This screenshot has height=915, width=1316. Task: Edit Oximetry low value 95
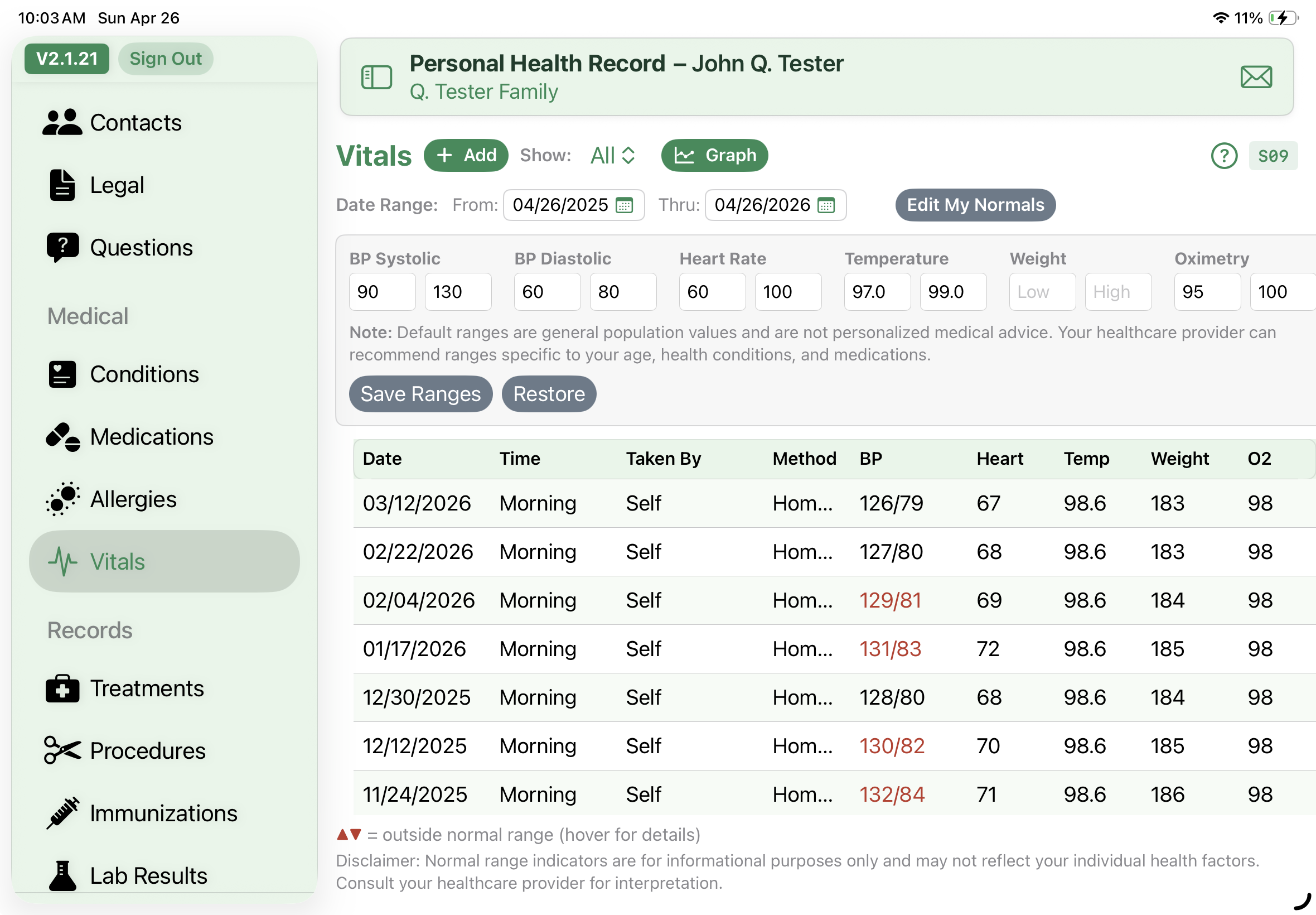(1207, 292)
